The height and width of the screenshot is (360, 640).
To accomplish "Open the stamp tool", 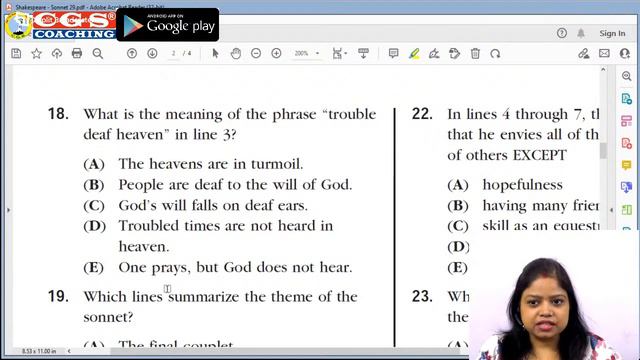I will click(x=454, y=53).
